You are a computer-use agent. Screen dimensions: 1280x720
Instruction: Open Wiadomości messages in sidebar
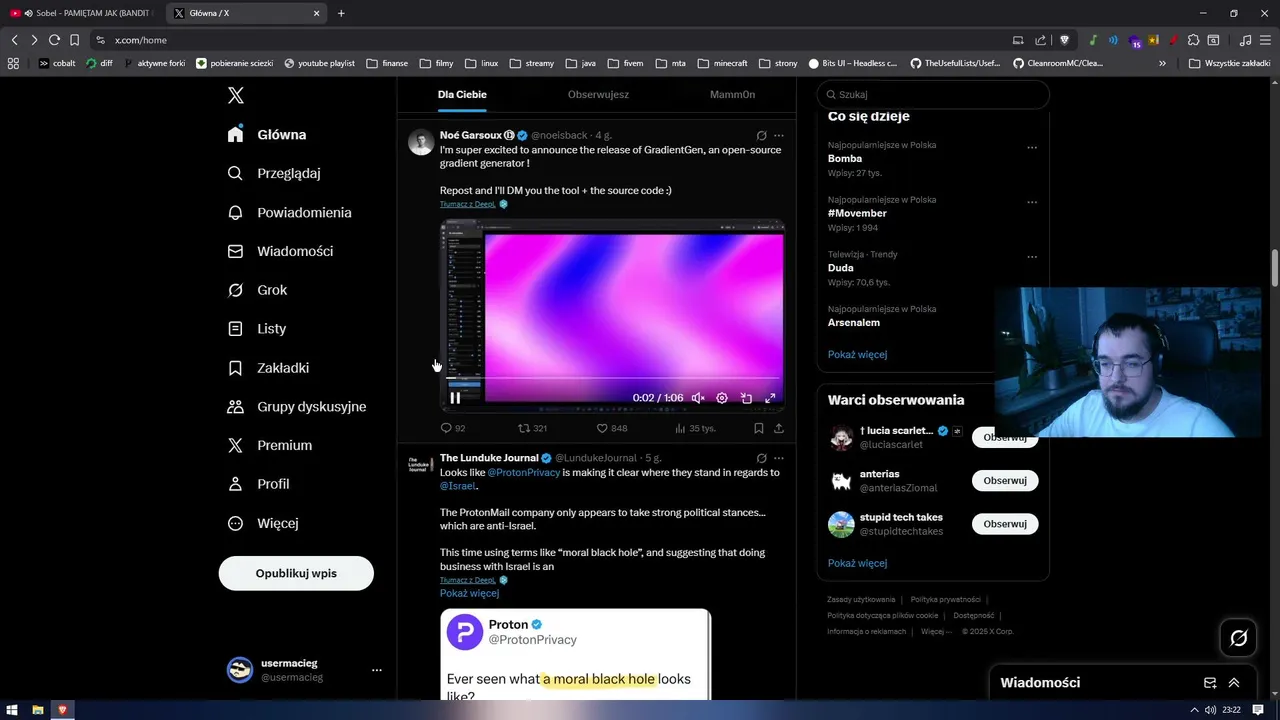[x=280, y=251]
